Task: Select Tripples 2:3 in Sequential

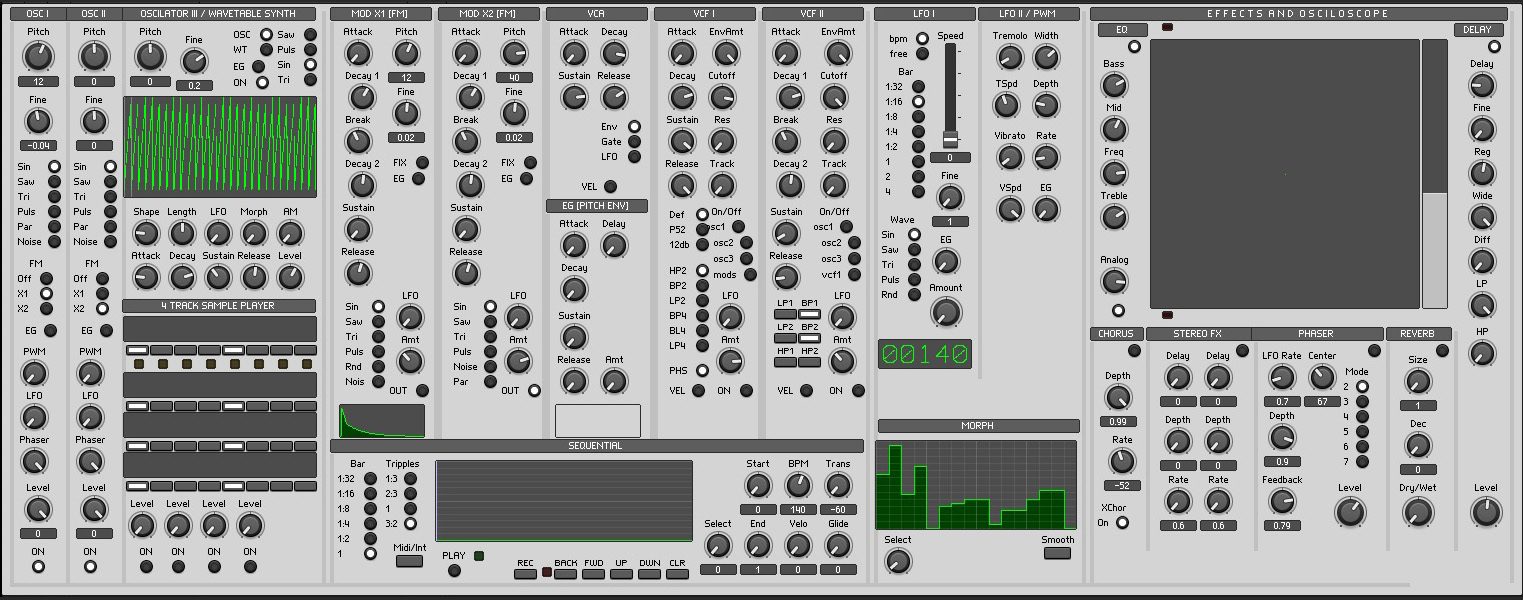Action: pyautogui.click(x=410, y=494)
